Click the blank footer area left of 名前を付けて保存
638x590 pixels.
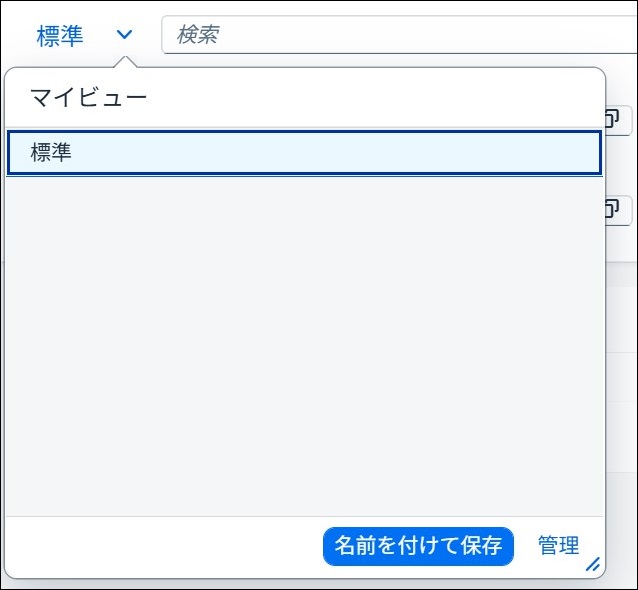coord(165,546)
